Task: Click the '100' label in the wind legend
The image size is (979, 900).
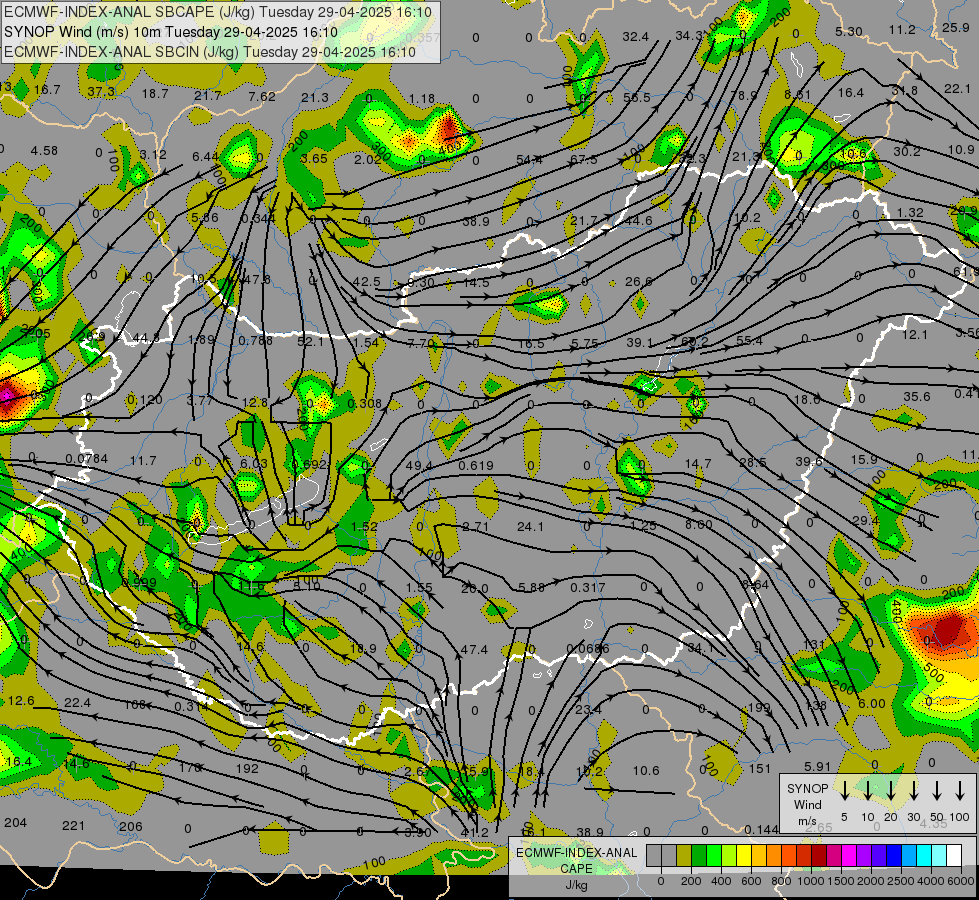Action: 960,817
